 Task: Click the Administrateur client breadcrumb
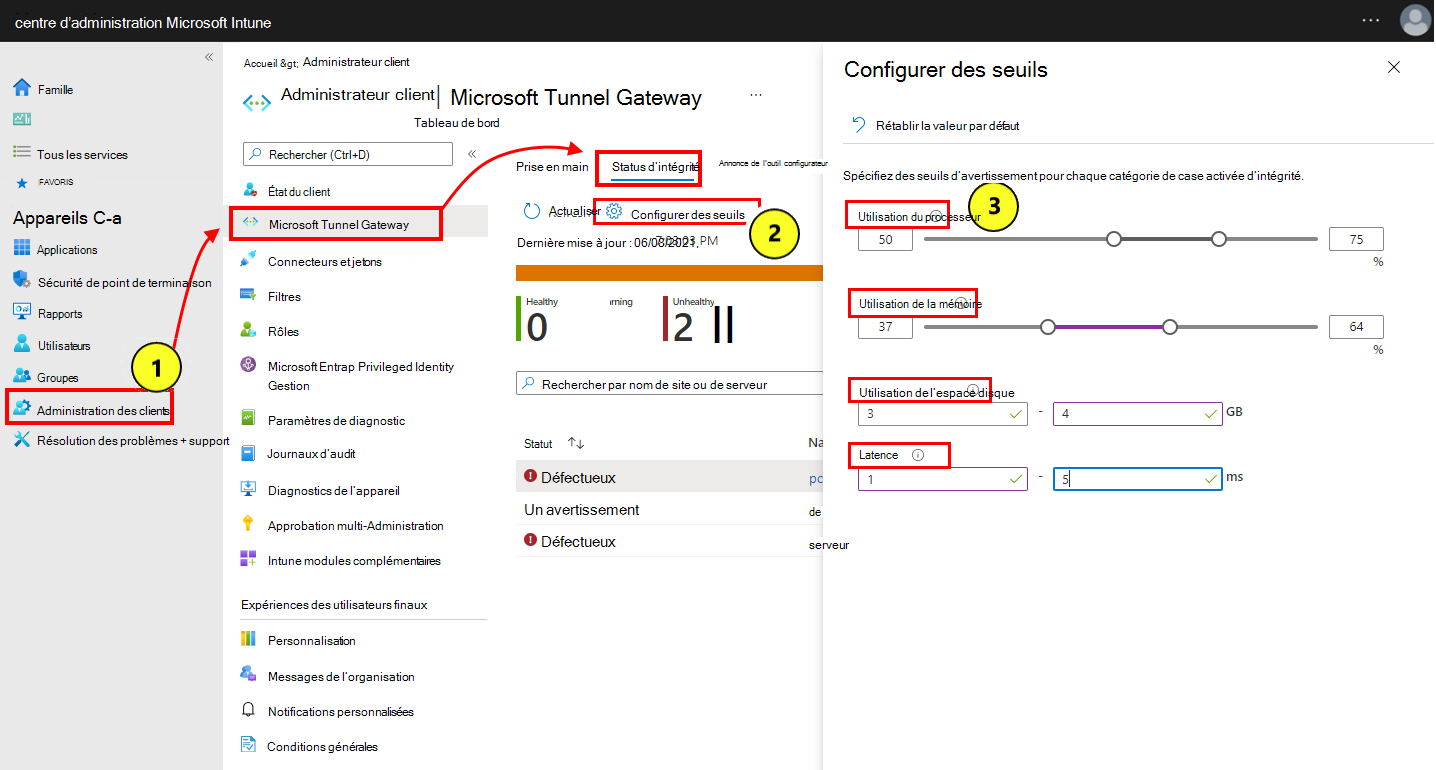coord(356,62)
